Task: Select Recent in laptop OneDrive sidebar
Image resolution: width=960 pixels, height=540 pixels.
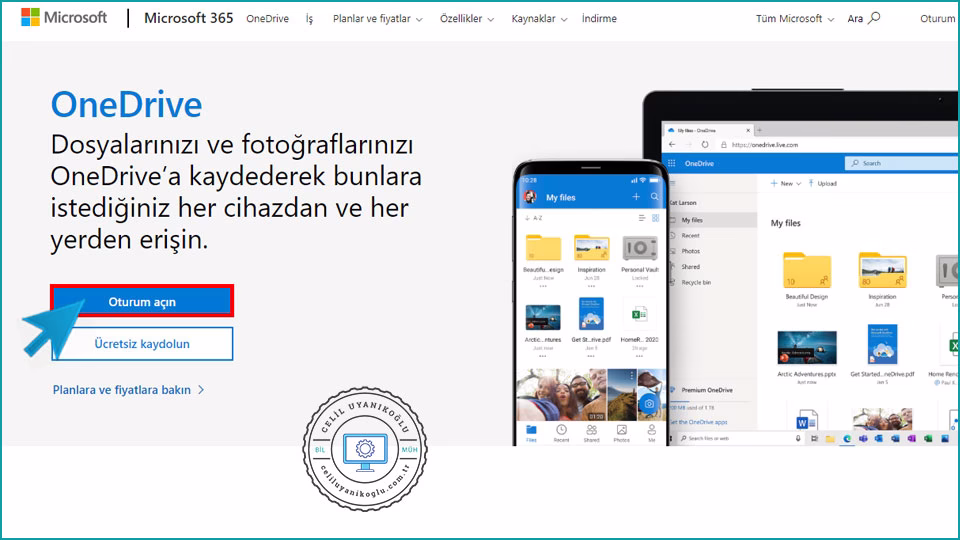Action: point(690,235)
